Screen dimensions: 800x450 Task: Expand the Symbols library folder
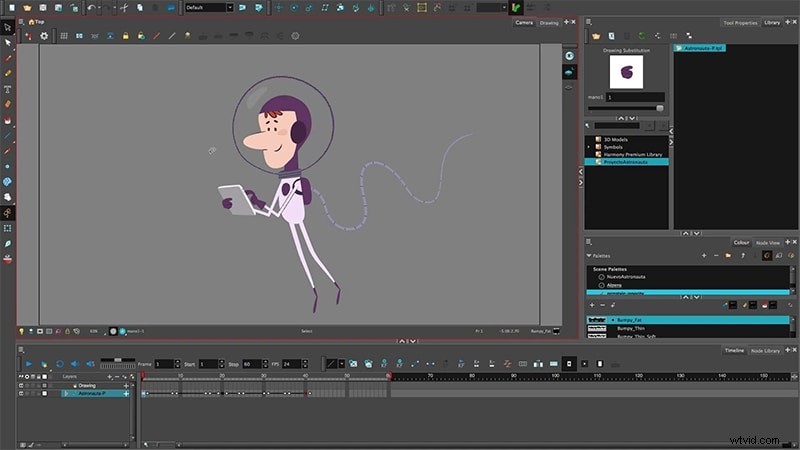590,146
